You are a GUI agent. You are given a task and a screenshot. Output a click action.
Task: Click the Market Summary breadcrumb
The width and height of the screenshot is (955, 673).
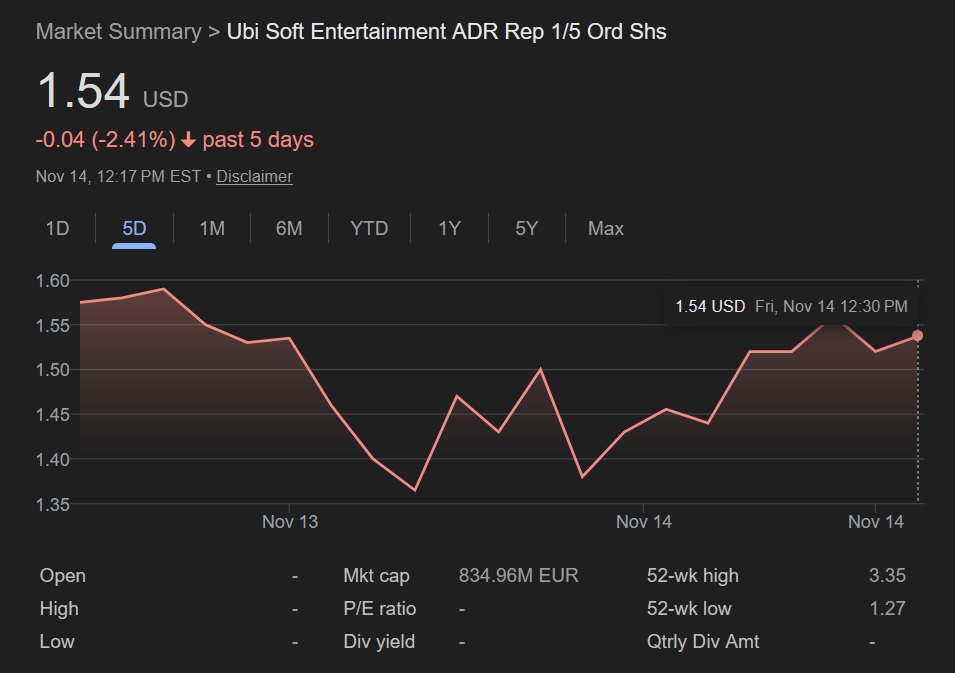[118, 32]
